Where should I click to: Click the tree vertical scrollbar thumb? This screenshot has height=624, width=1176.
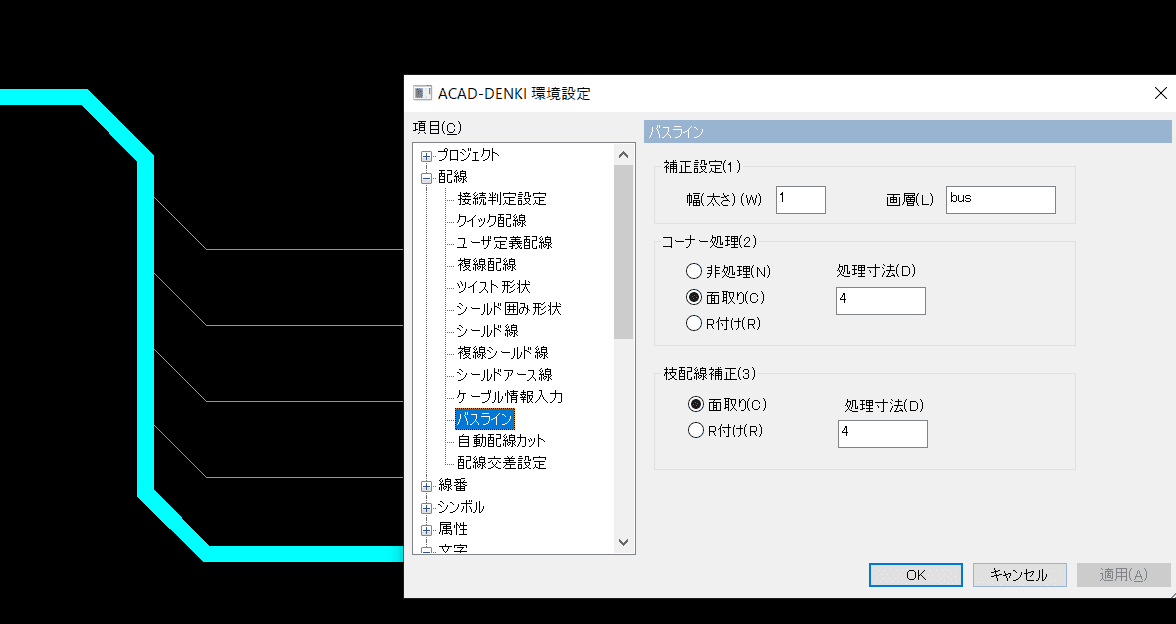pyautogui.click(x=623, y=252)
